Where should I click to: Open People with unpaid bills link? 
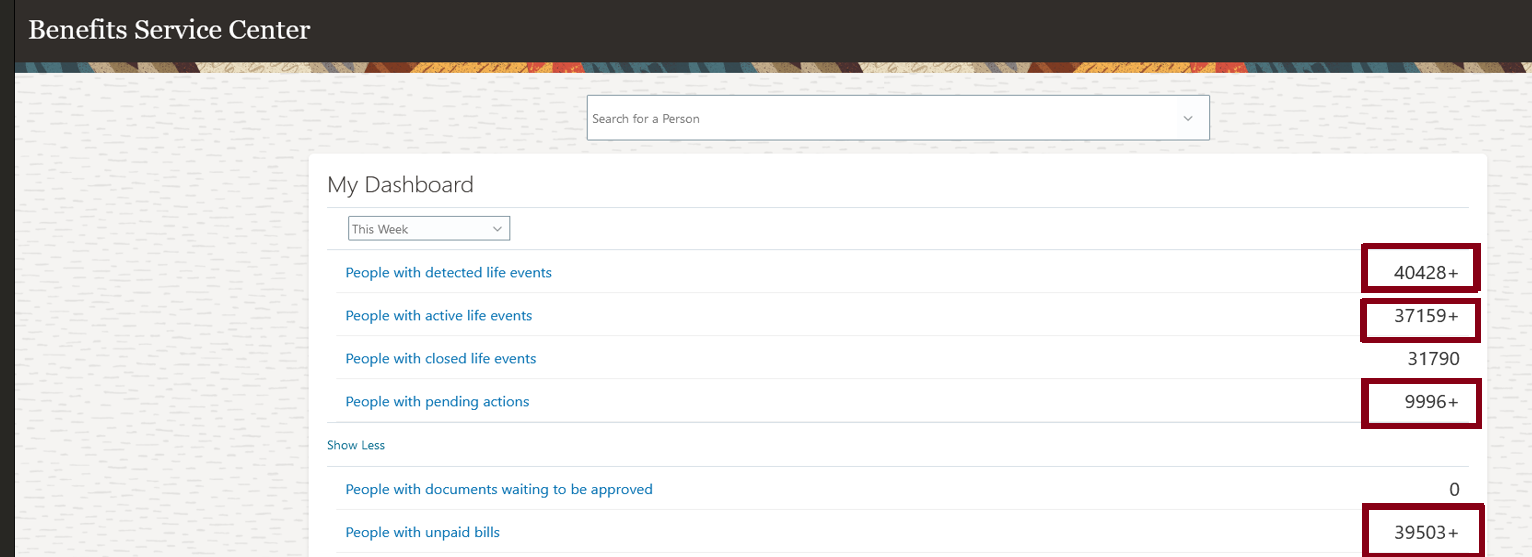[422, 532]
